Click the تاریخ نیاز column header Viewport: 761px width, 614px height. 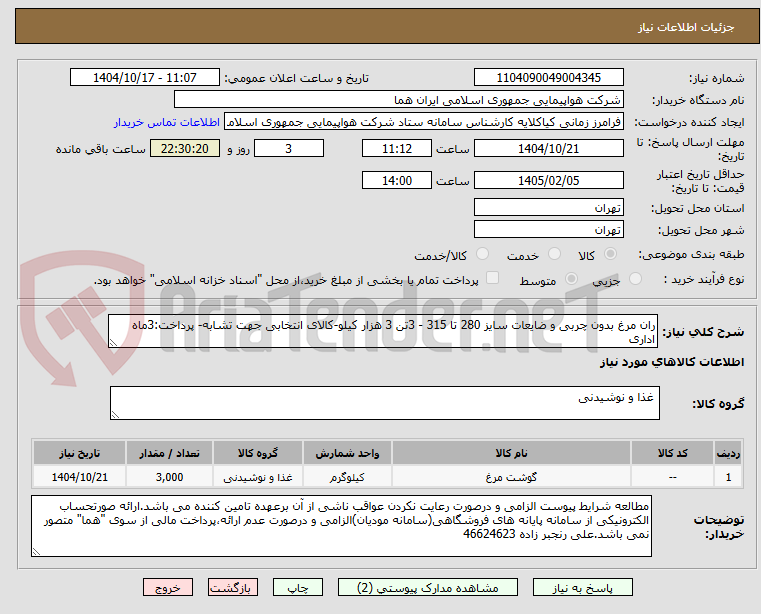pos(80,453)
